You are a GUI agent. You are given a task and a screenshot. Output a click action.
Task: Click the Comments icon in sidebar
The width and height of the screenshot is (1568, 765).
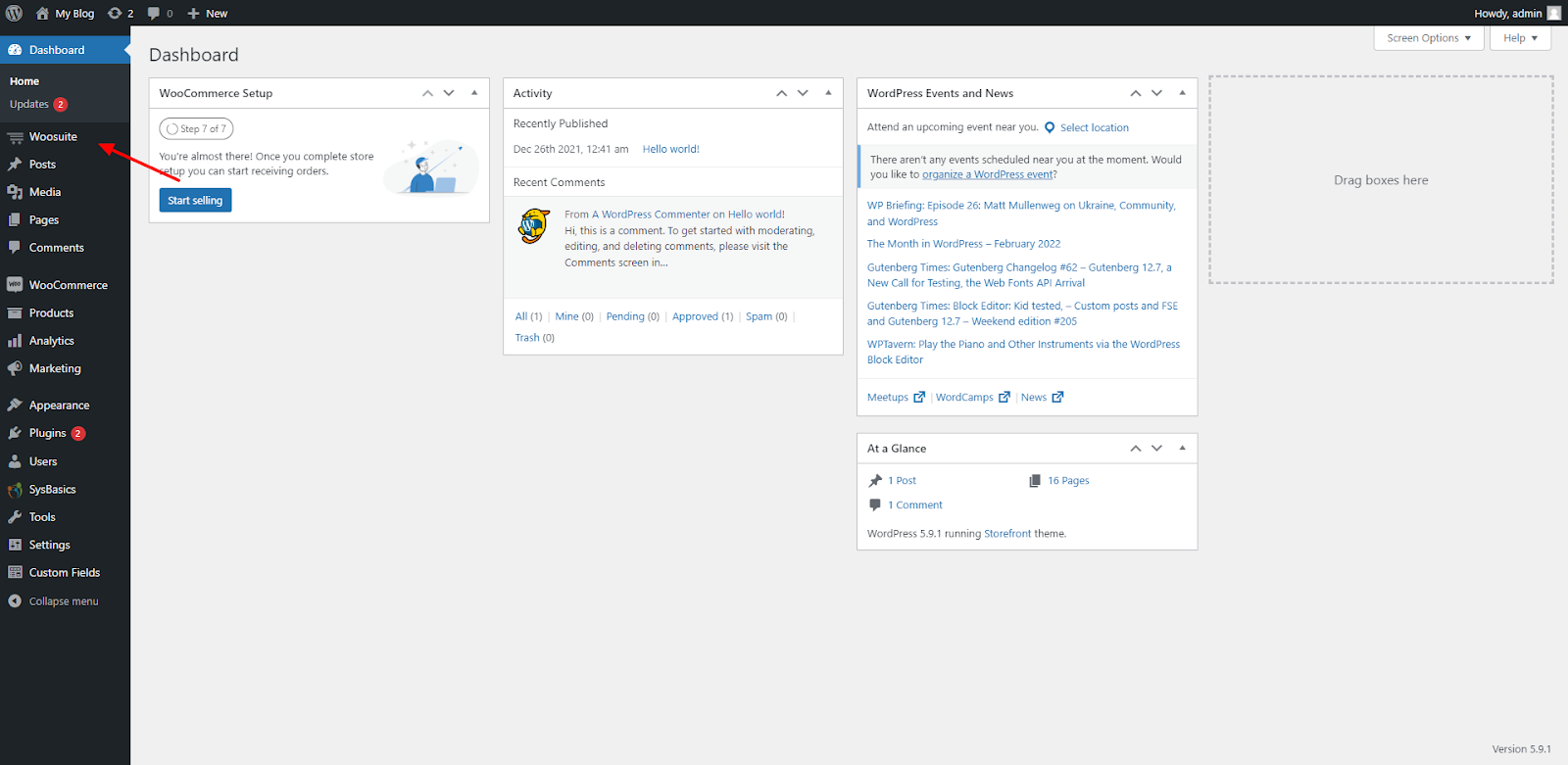point(15,248)
